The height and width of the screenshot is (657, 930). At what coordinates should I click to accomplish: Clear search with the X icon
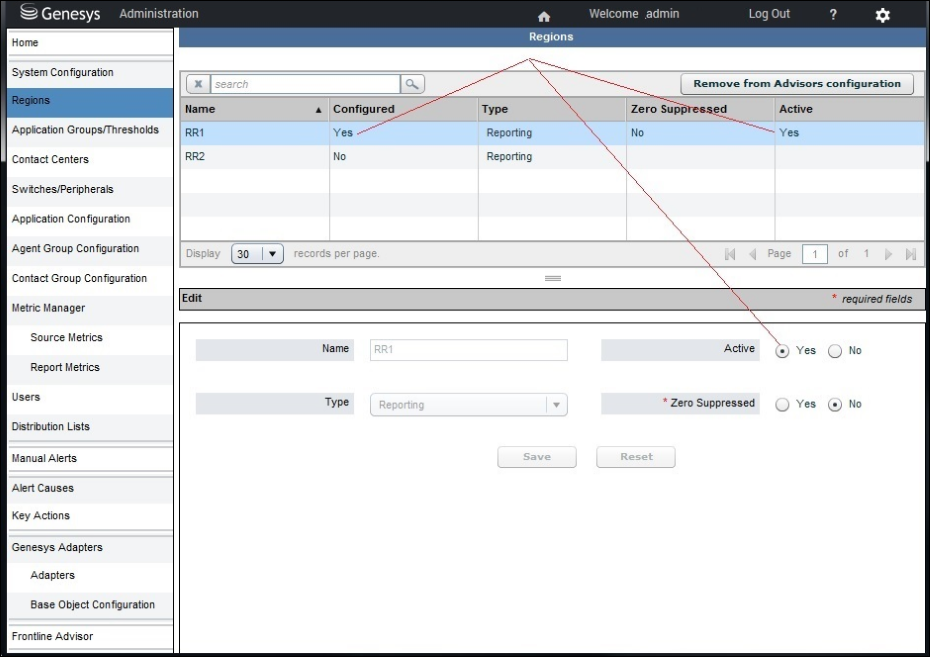[198, 84]
